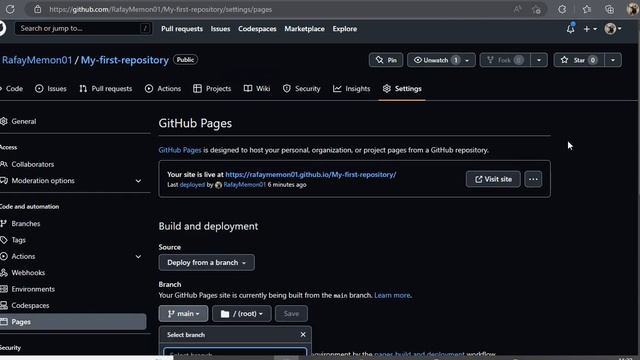Open Codespaces in the top header
Screen dimensions: 640x360
tap(257, 29)
